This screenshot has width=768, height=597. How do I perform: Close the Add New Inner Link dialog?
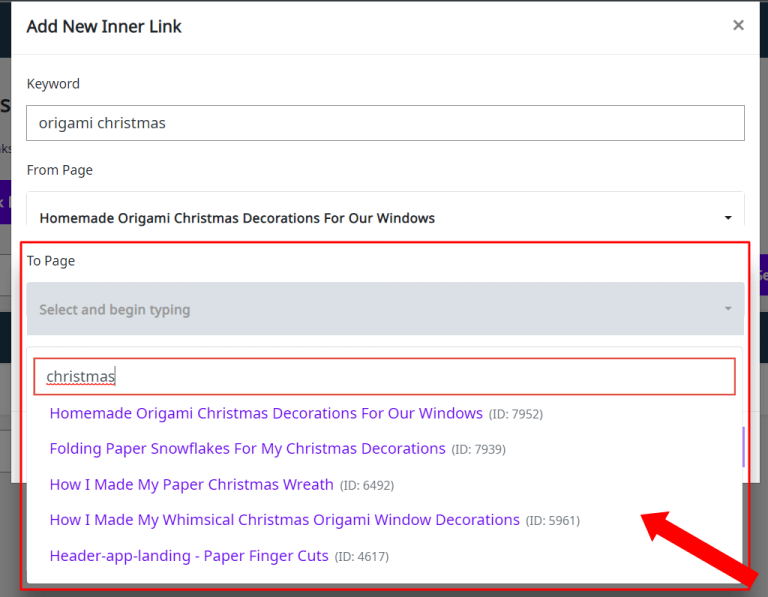pos(738,26)
